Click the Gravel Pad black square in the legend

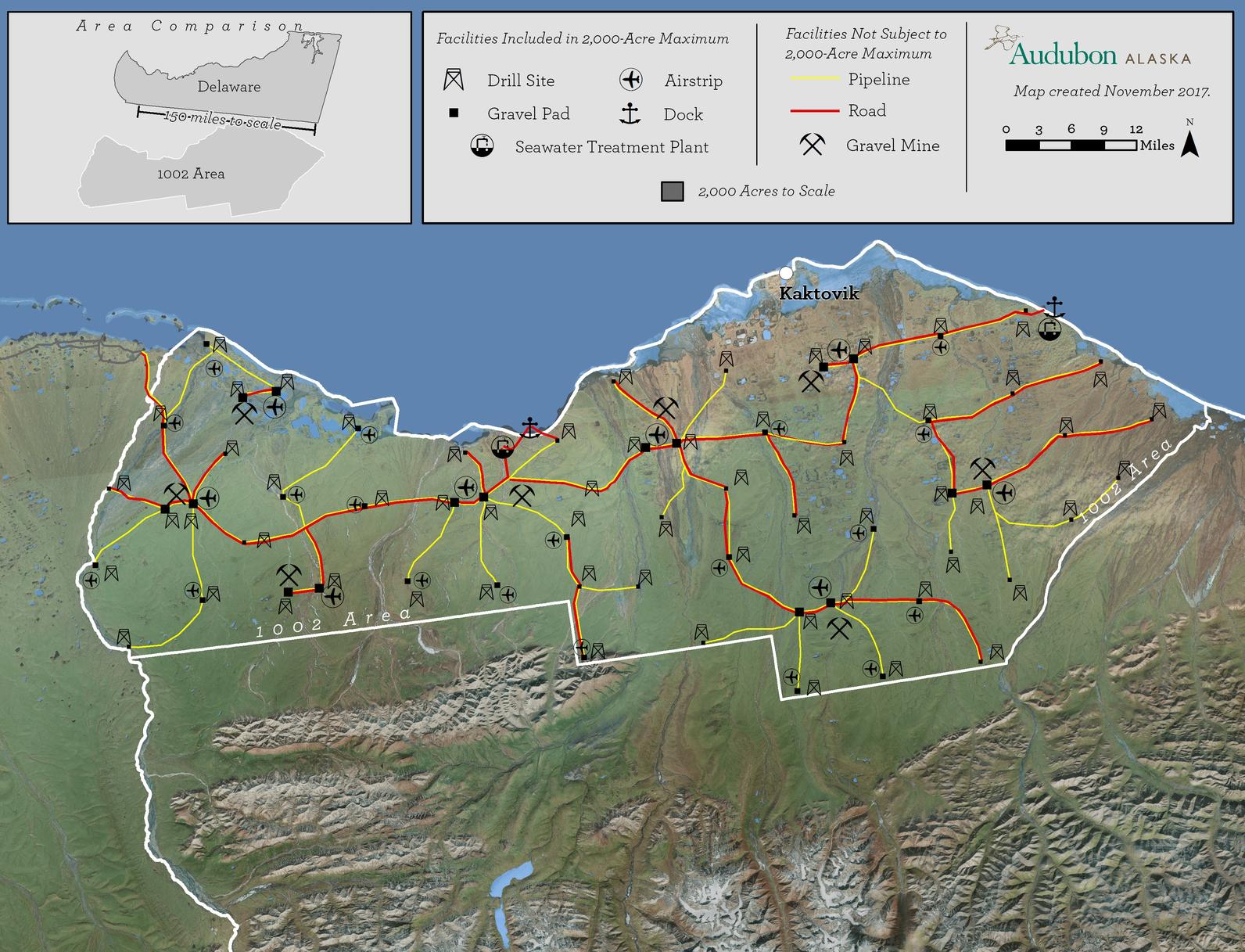click(454, 113)
